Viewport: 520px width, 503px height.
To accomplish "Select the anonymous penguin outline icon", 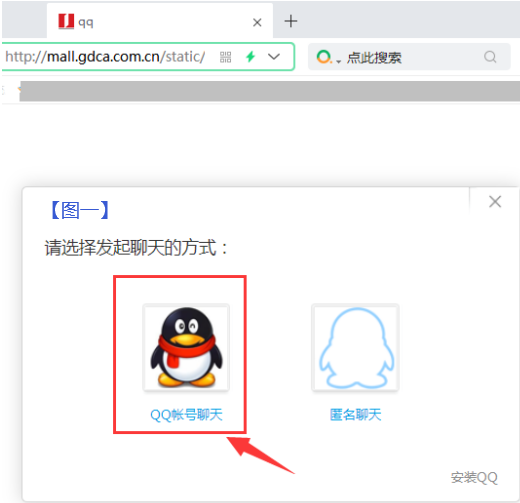I will (x=355, y=347).
